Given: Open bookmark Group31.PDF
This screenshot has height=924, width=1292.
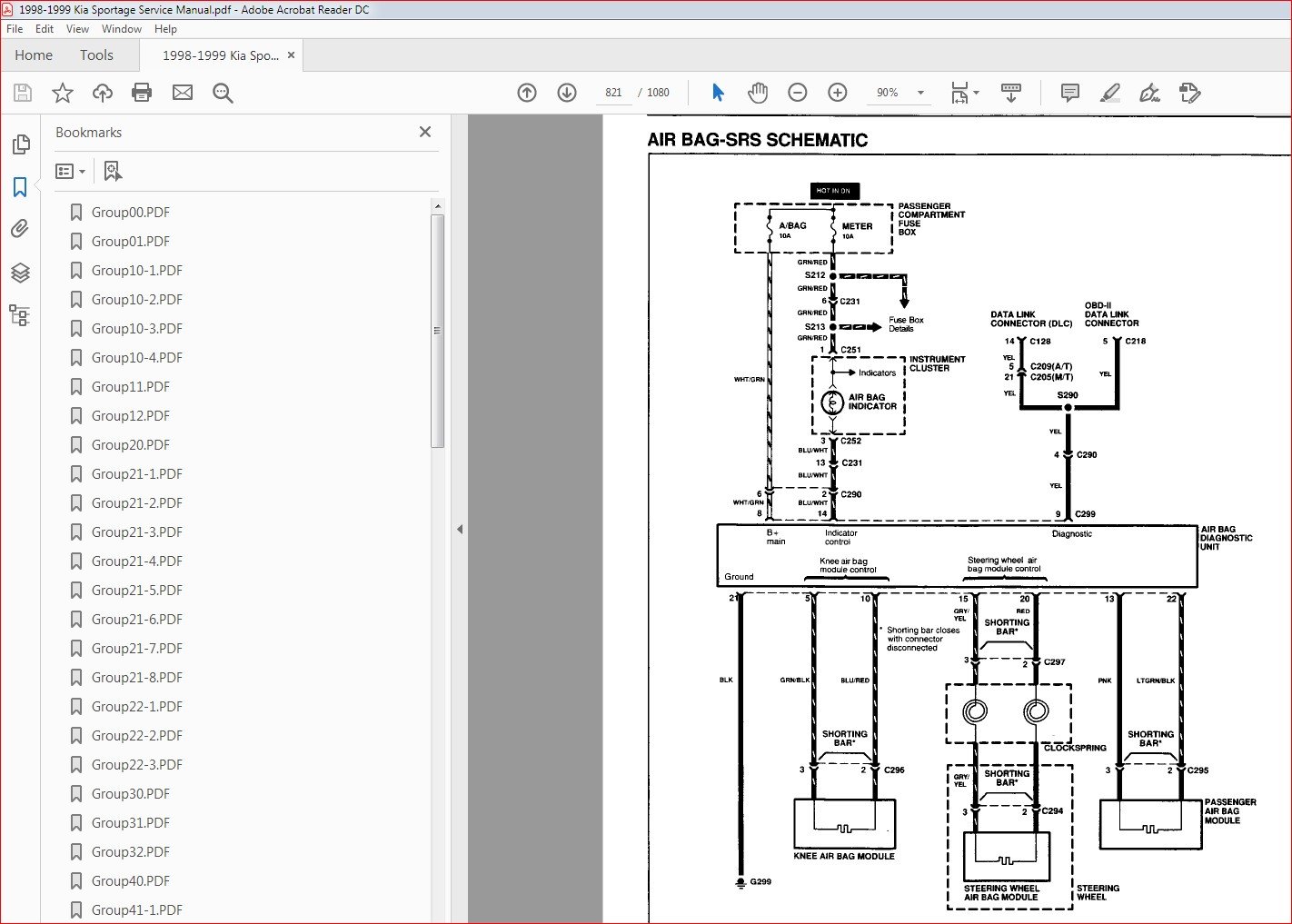Looking at the screenshot, I should [131, 823].
